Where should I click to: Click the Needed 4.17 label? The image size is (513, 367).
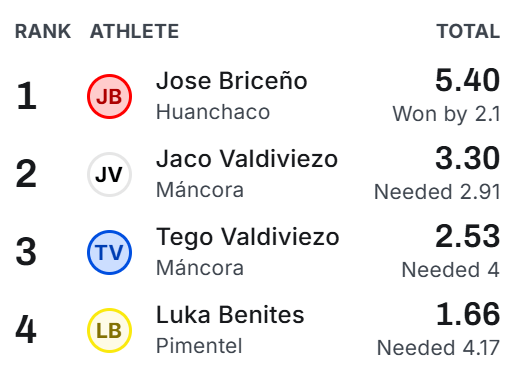438,348
